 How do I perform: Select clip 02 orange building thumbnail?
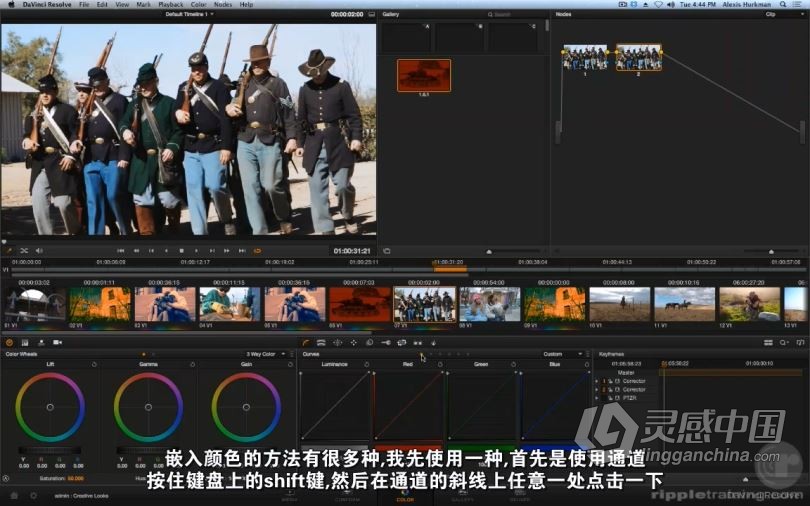(100, 305)
